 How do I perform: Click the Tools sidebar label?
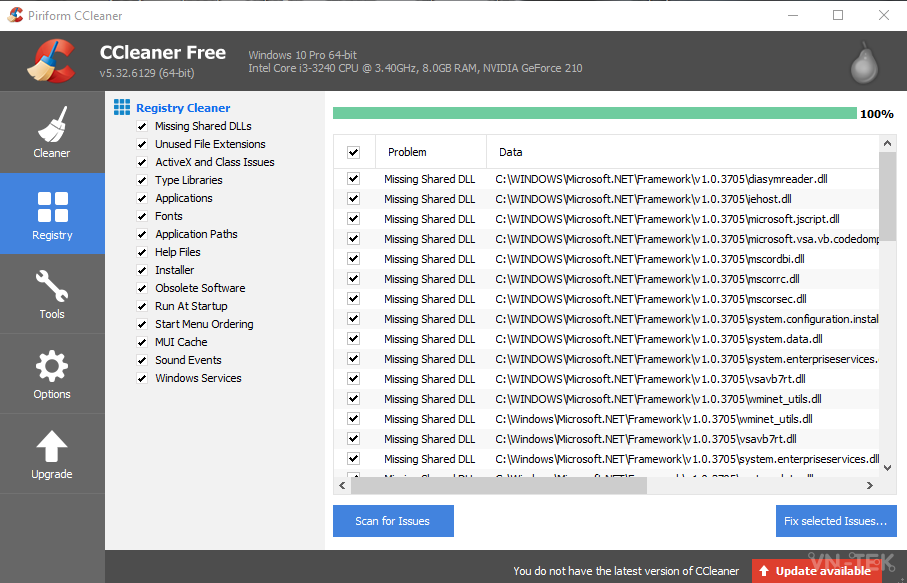[x=52, y=314]
